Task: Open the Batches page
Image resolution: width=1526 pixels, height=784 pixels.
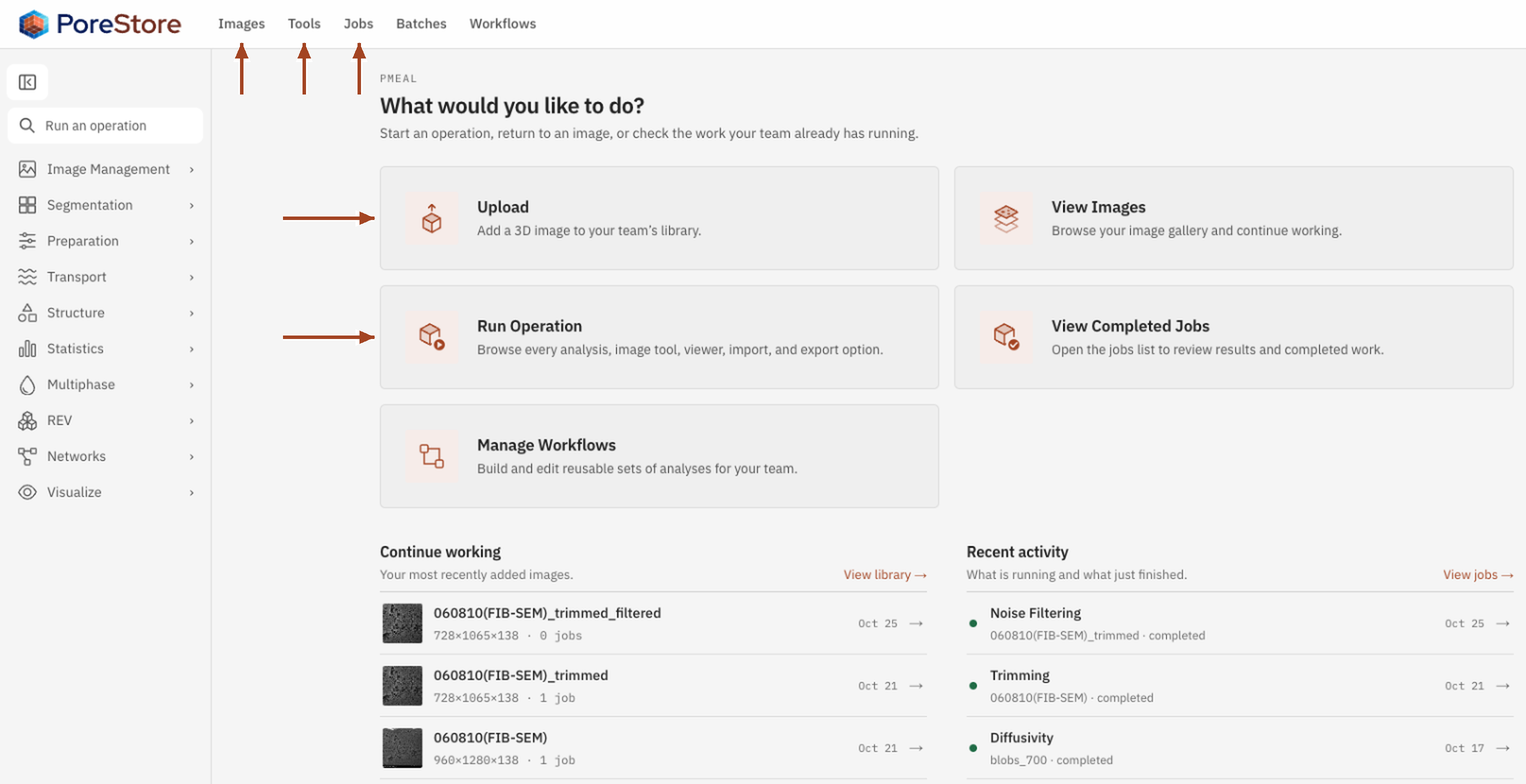Action: tap(421, 24)
